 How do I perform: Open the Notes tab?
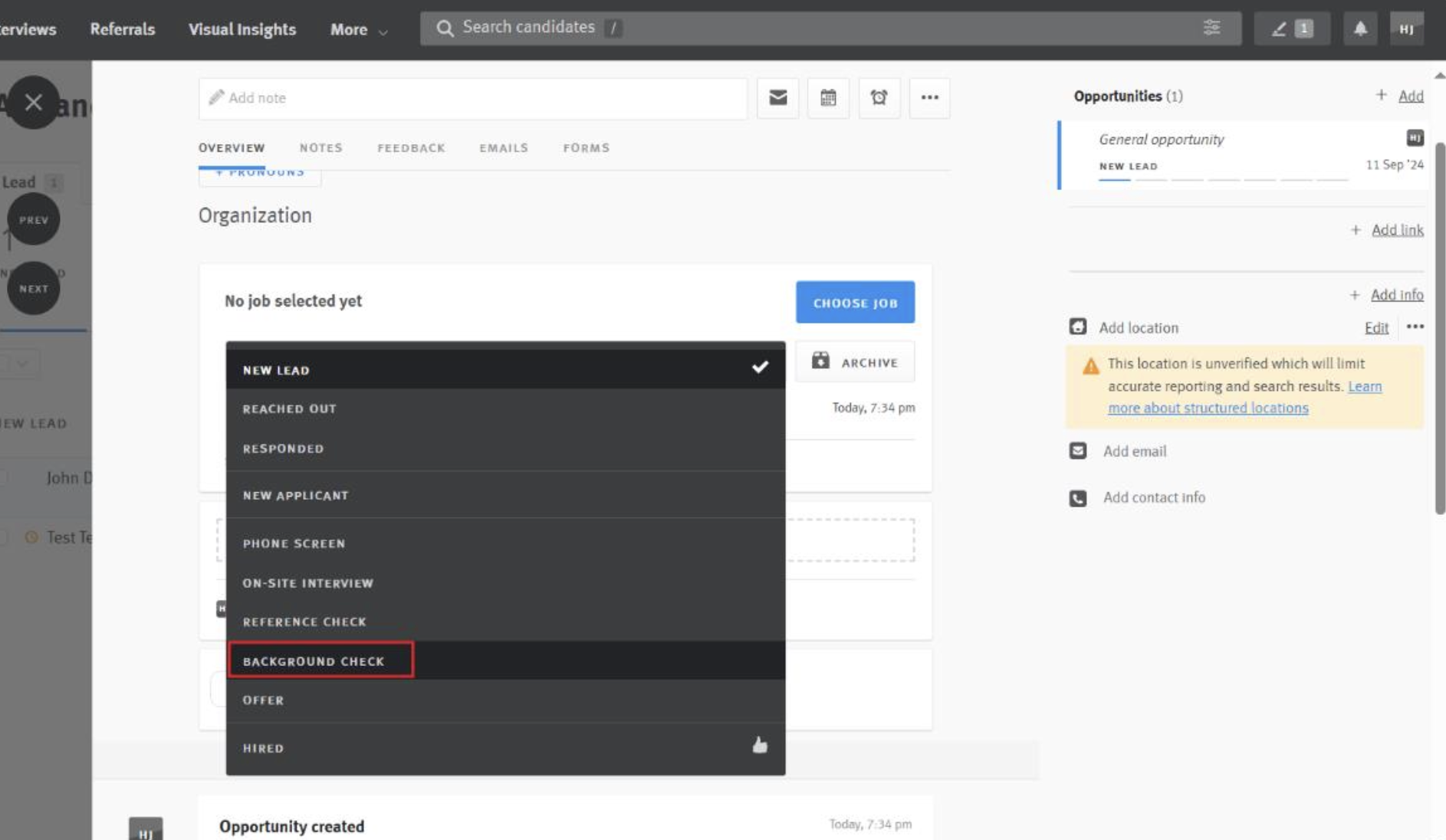320,148
